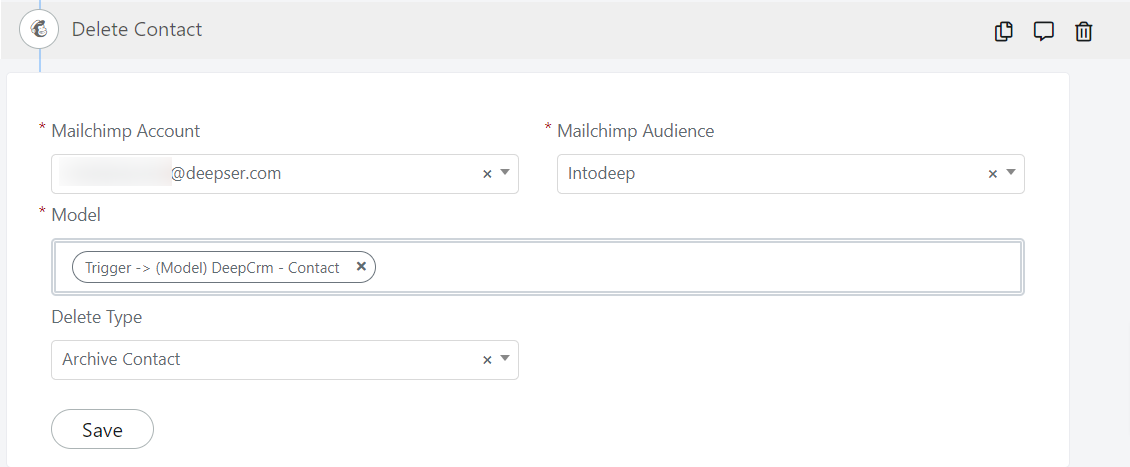Clear the Archive Contact delete type
The image size is (1130, 467).
[487, 360]
